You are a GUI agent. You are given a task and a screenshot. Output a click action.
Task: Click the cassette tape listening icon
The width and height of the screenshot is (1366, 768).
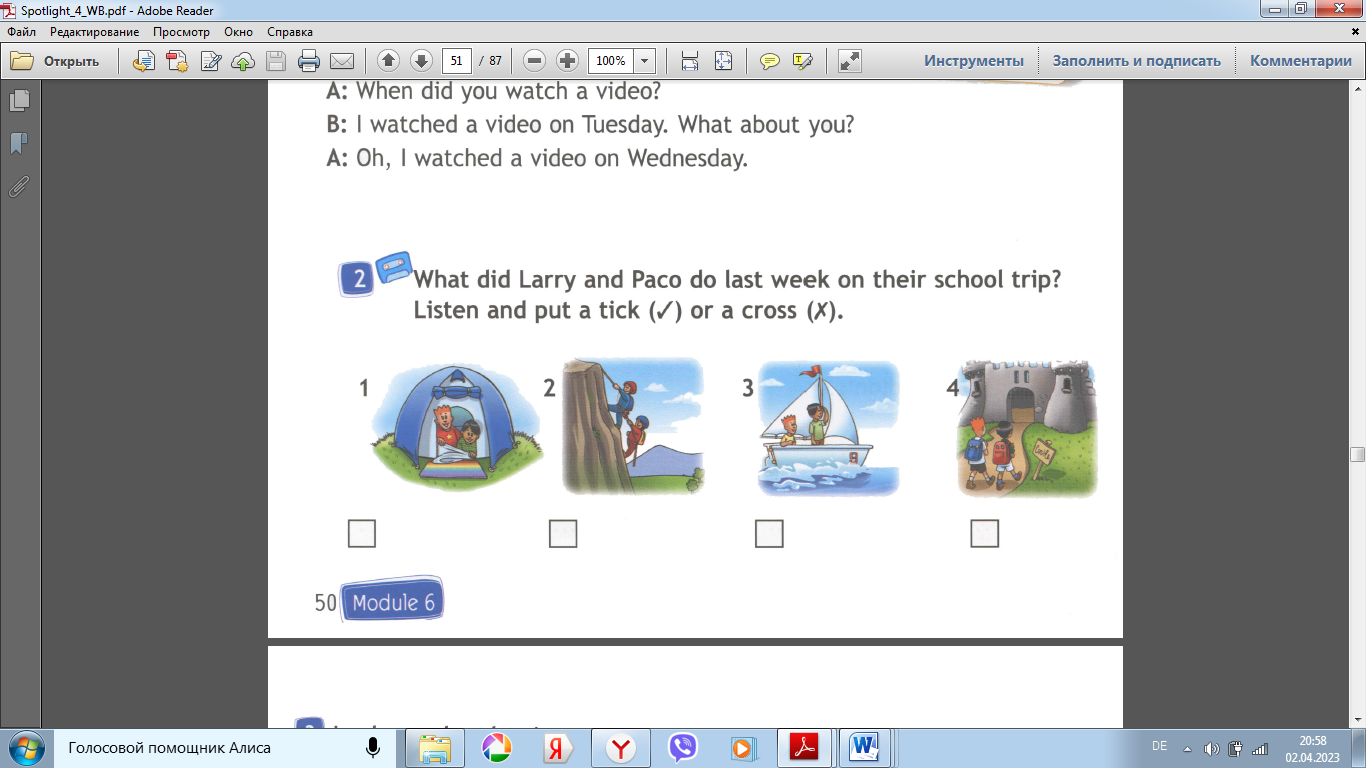click(393, 268)
